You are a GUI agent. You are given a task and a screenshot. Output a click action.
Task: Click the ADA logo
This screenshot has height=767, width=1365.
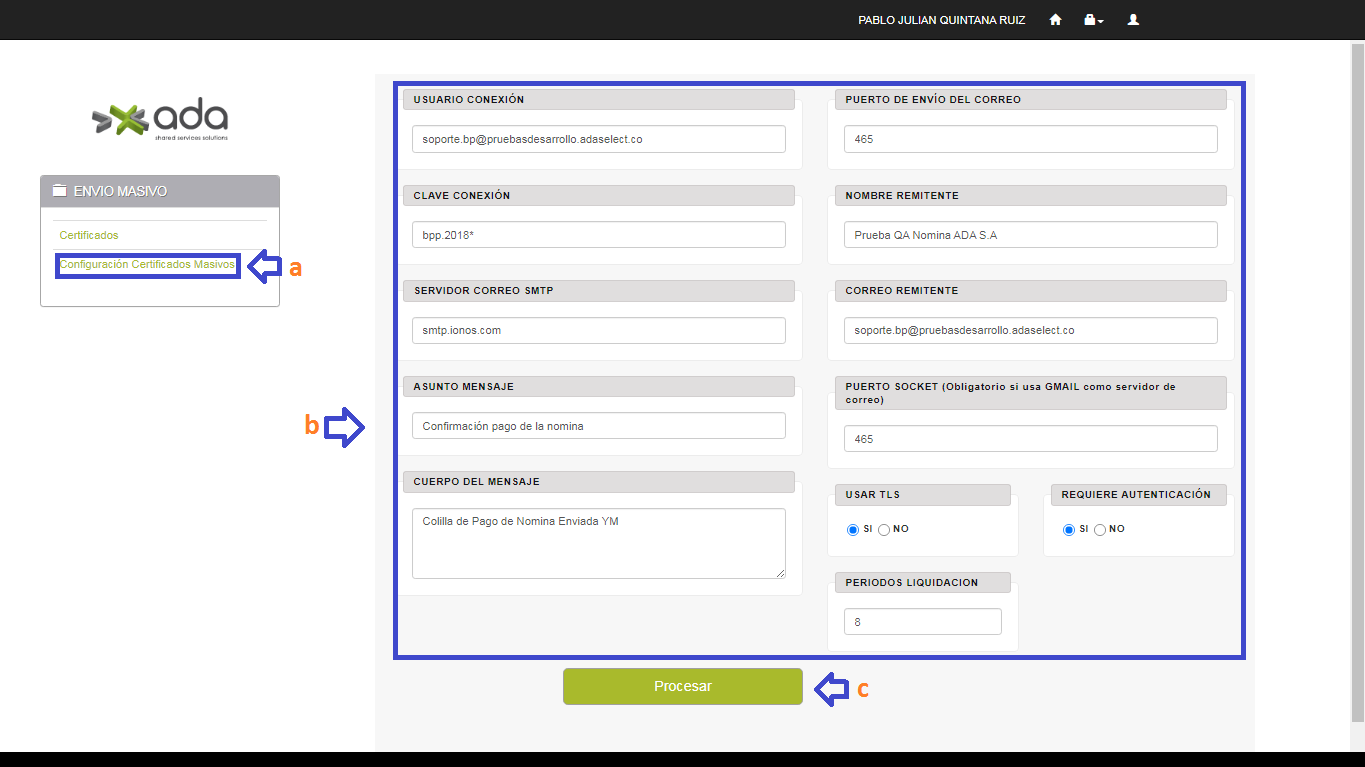160,121
